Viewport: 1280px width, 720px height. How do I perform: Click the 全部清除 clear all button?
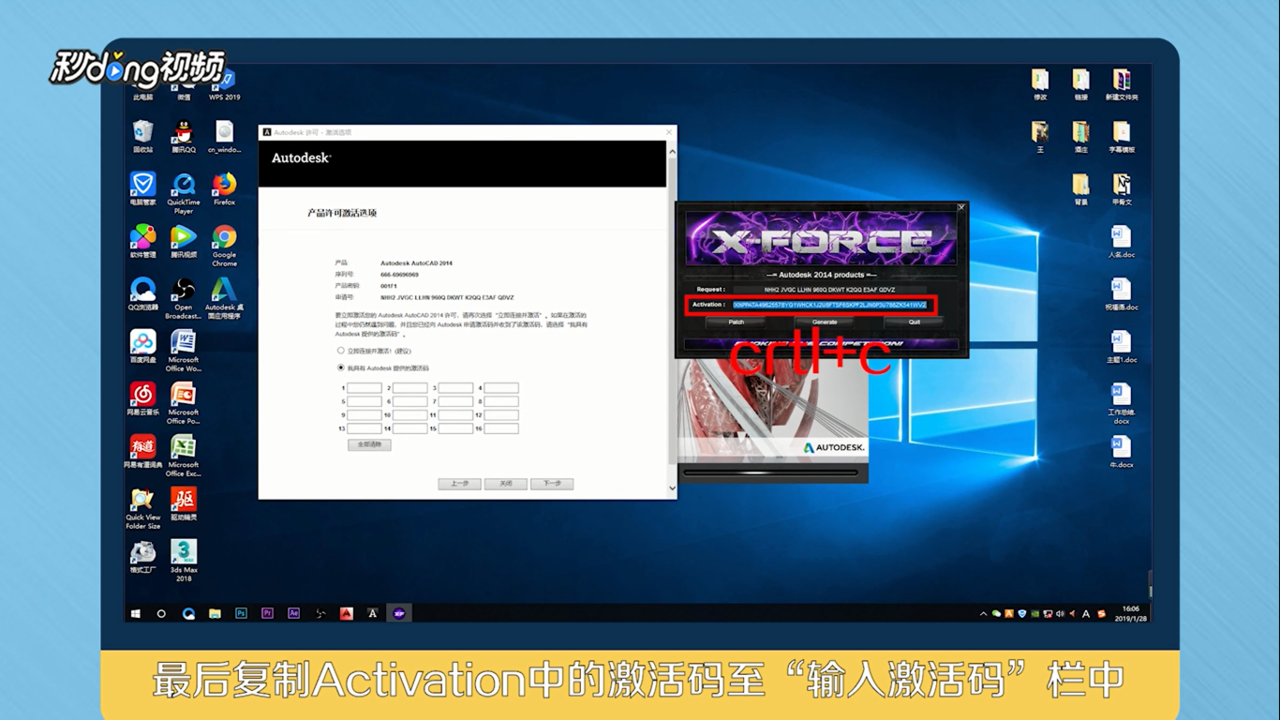[369, 444]
